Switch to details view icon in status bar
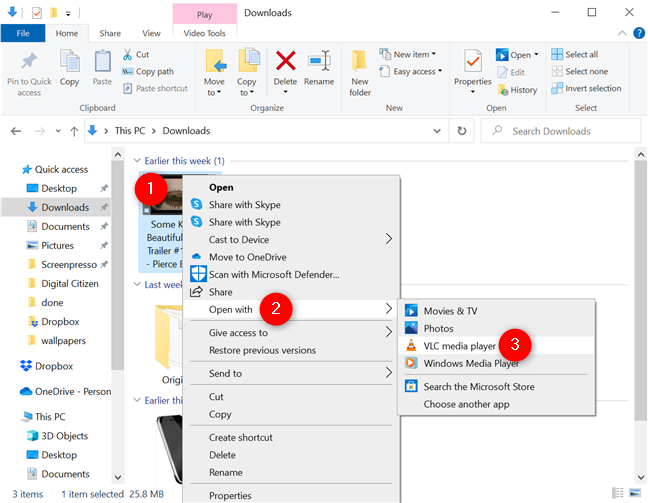 coord(617,492)
